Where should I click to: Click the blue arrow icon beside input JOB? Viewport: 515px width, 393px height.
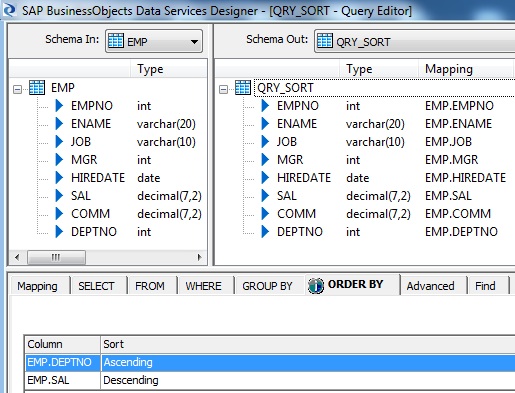59,142
